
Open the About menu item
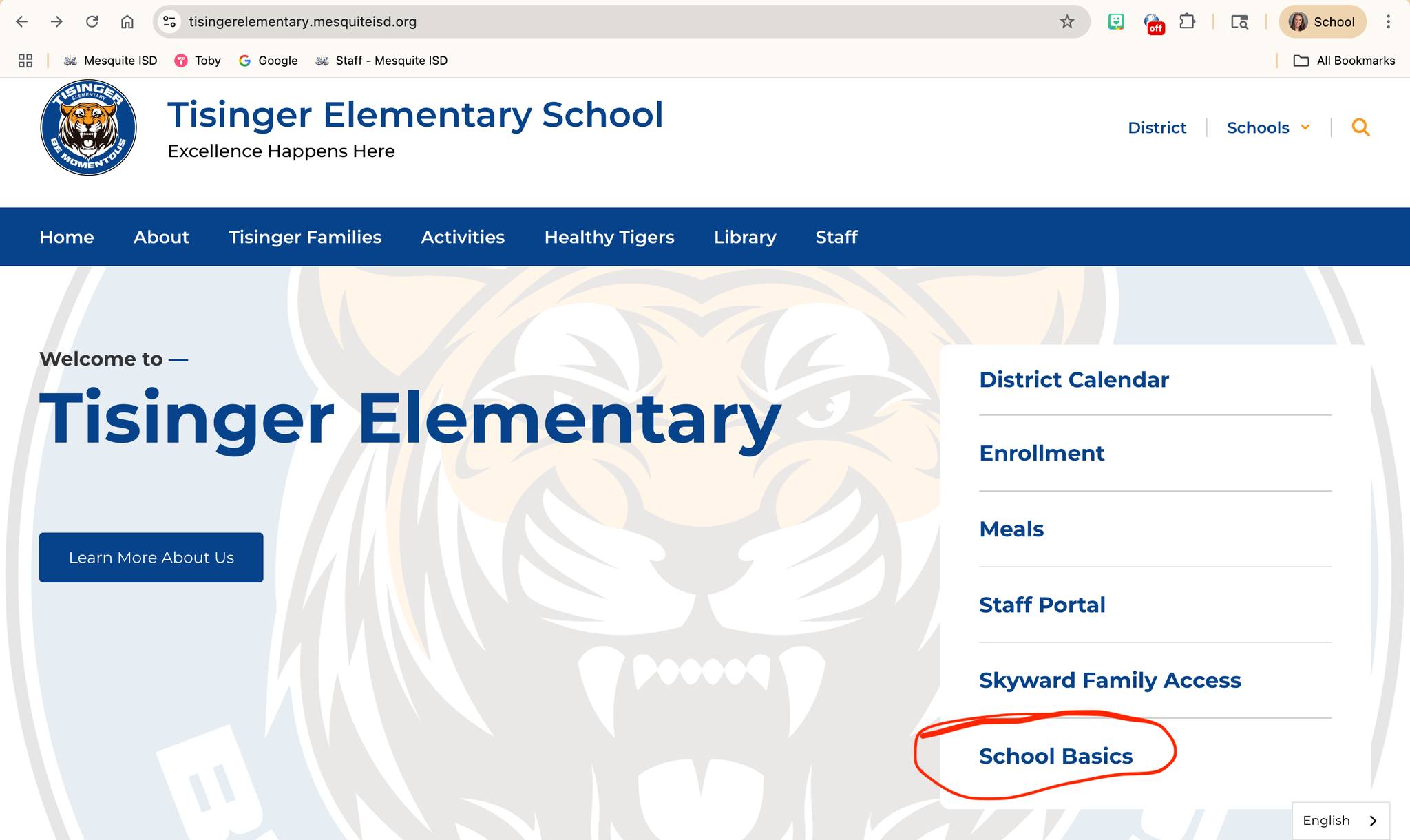pyautogui.click(x=161, y=237)
